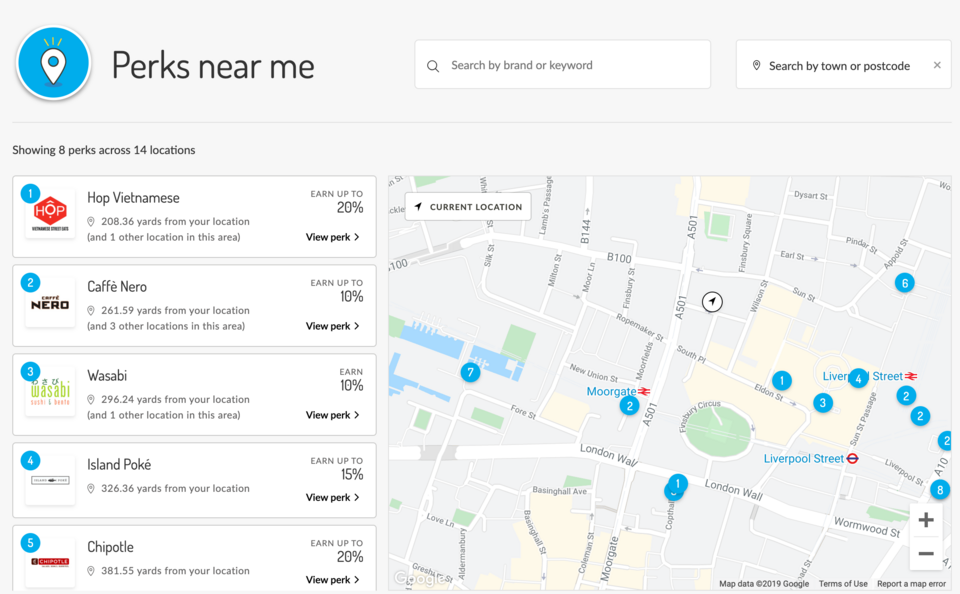Zoom in on the map
Viewport: 960px width, 594px height.
[926, 520]
